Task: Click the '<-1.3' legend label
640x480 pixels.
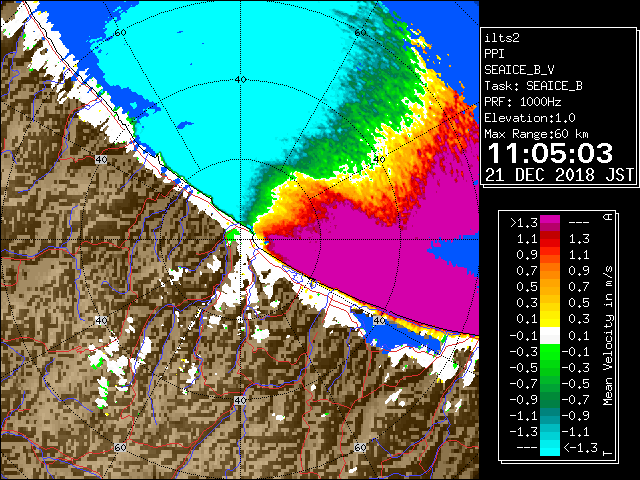Action: point(580,448)
